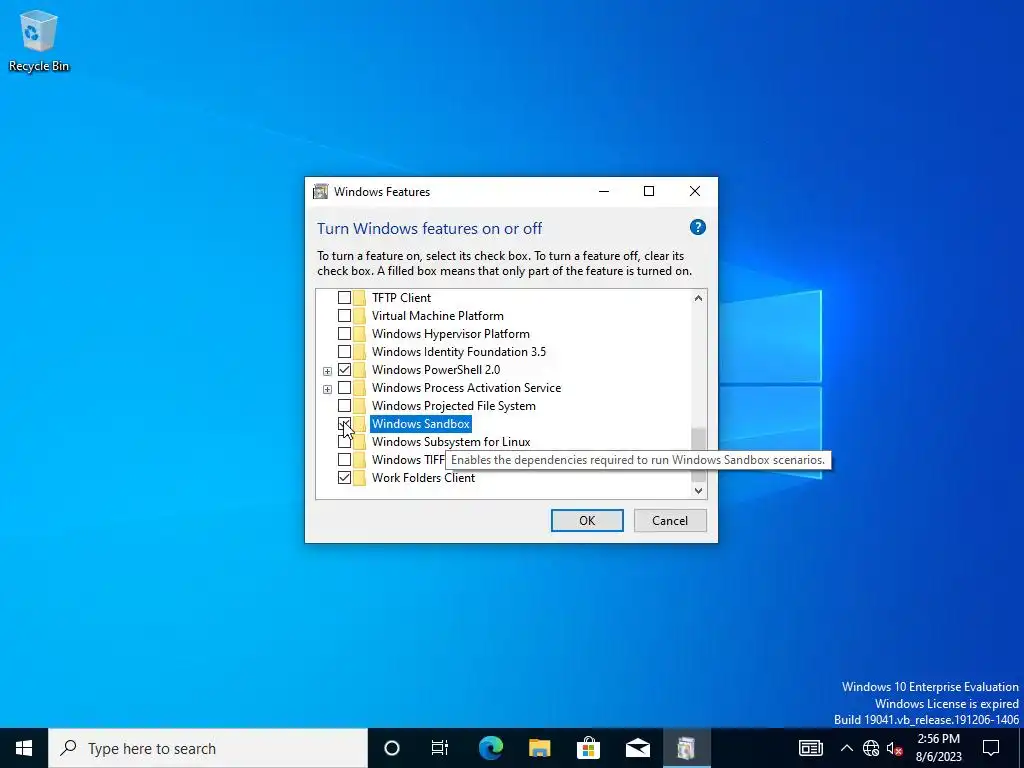Open Microsoft Store from the taskbar
Screen dimensions: 1024x768
(x=588, y=748)
